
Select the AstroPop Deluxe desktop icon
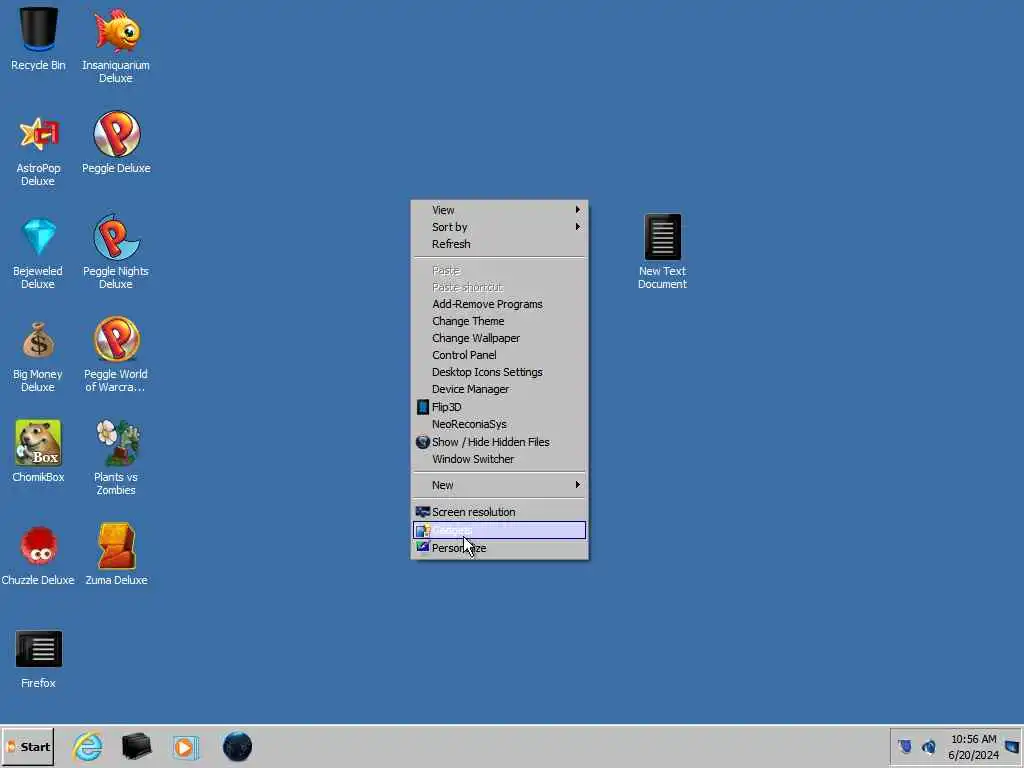click(38, 150)
